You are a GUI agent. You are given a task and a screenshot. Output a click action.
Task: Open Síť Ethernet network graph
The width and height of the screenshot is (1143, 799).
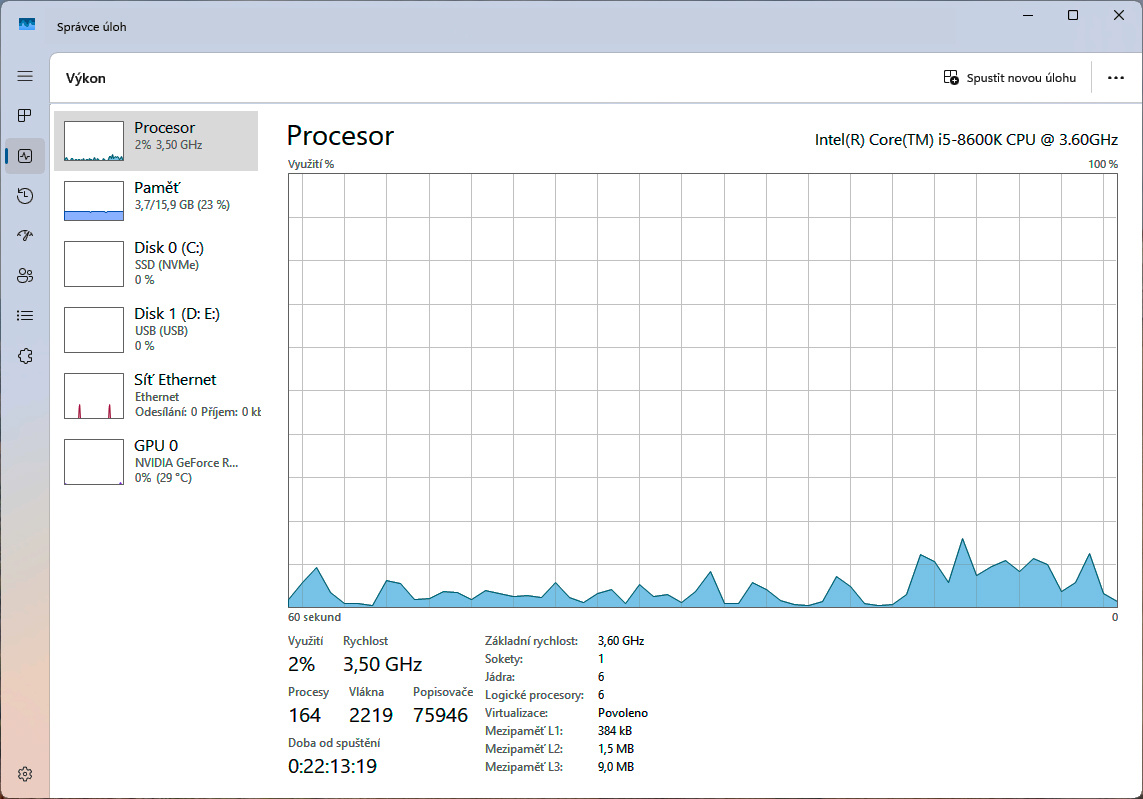click(156, 395)
